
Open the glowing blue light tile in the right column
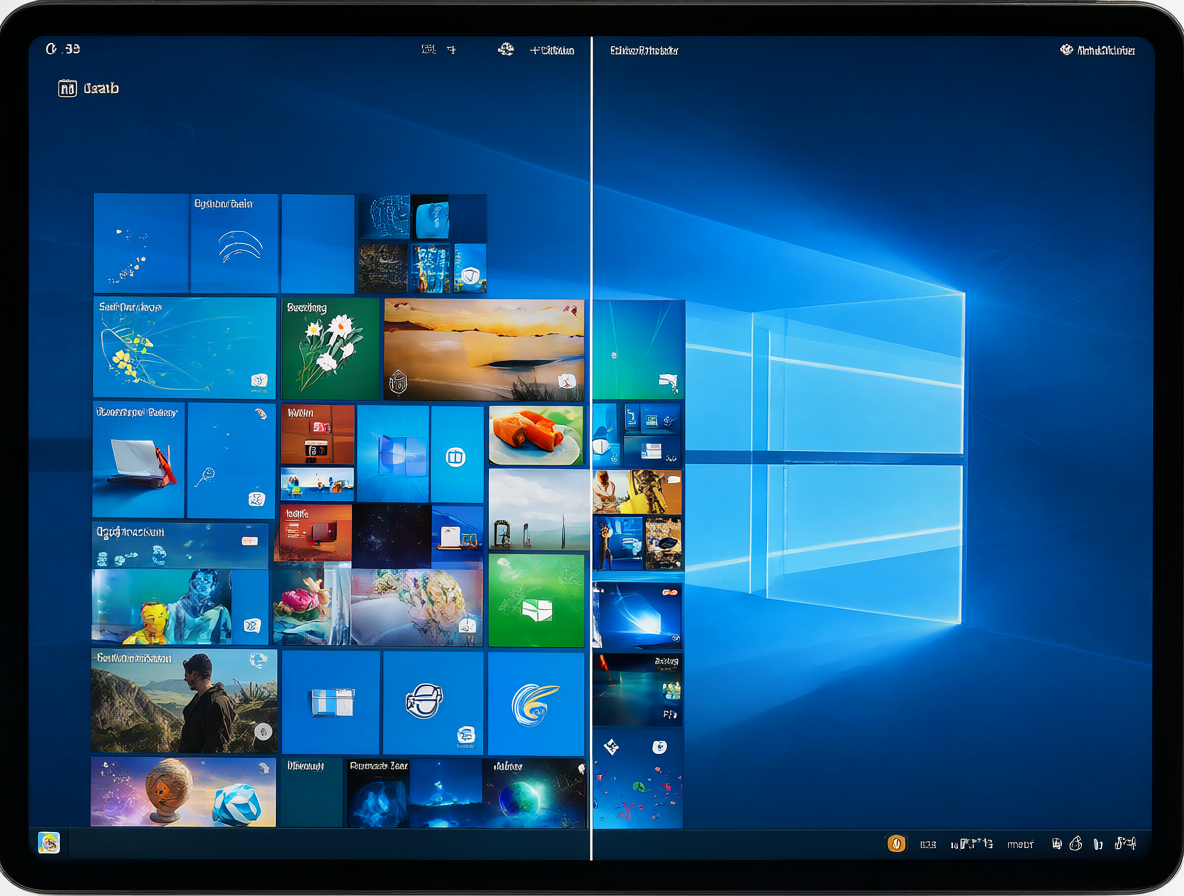pyautogui.click(x=637, y=616)
